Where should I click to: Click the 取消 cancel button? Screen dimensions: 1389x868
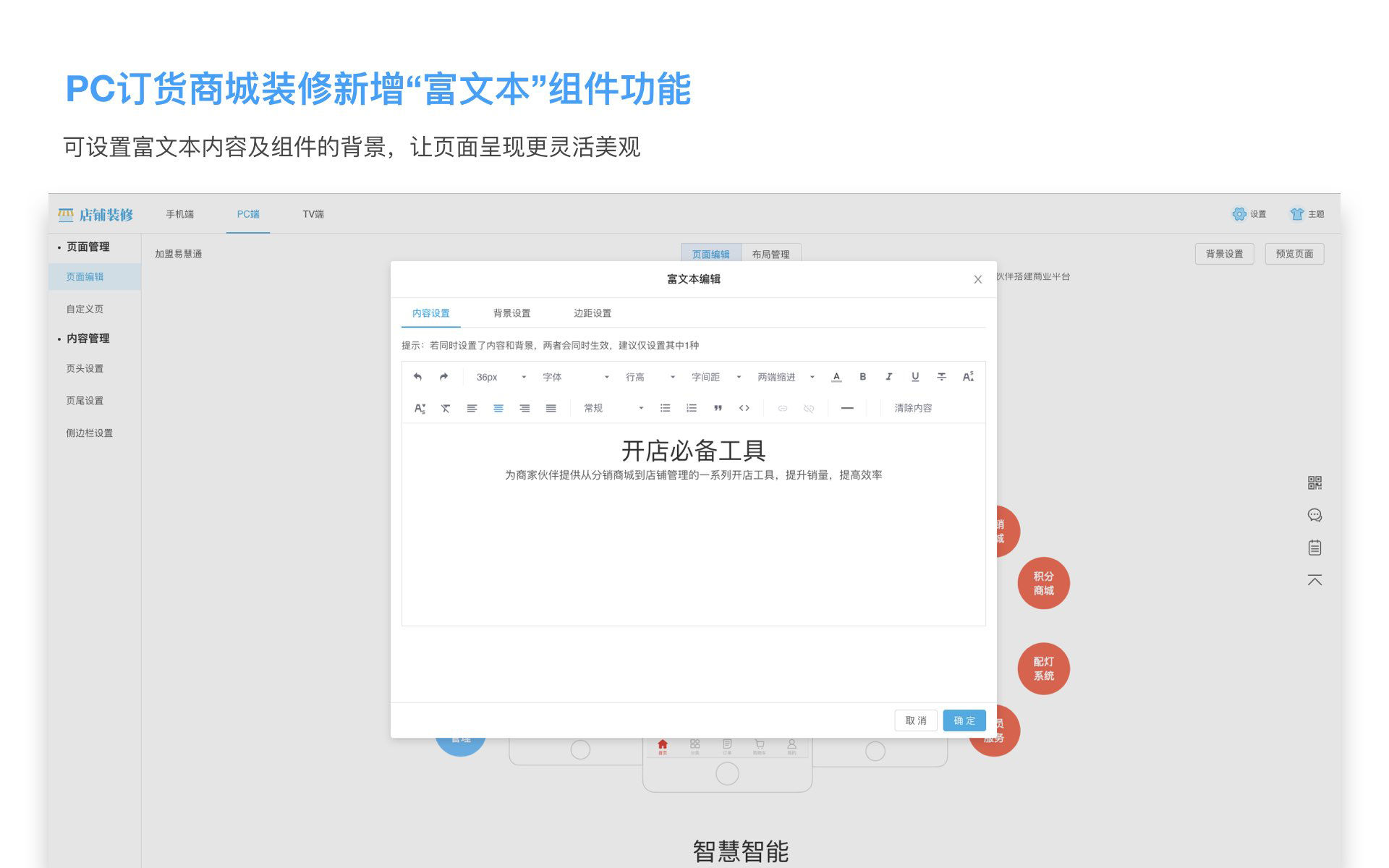pos(916,720)
